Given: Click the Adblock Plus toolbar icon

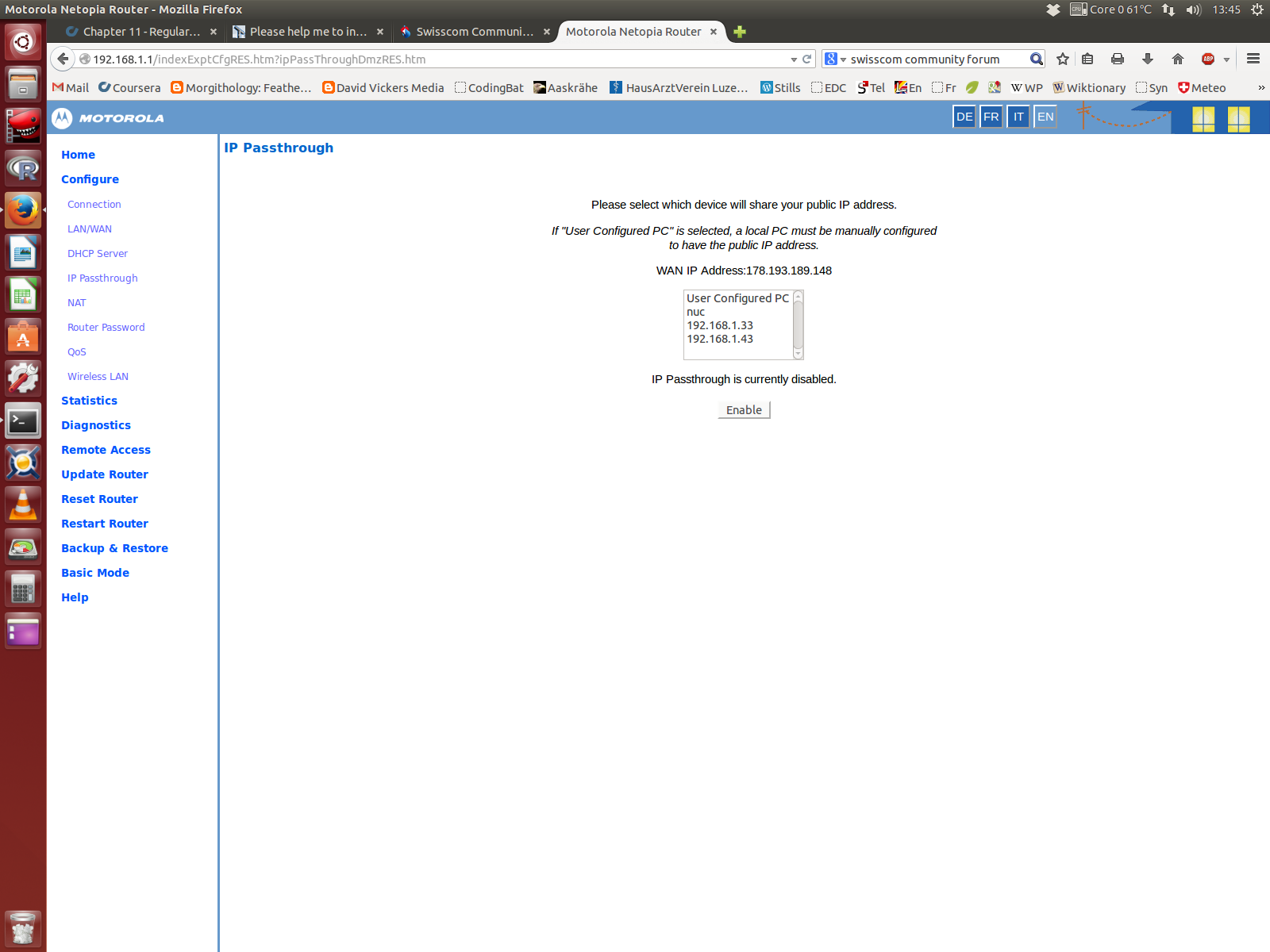Looking at the screenshot, I should 1206,59.
